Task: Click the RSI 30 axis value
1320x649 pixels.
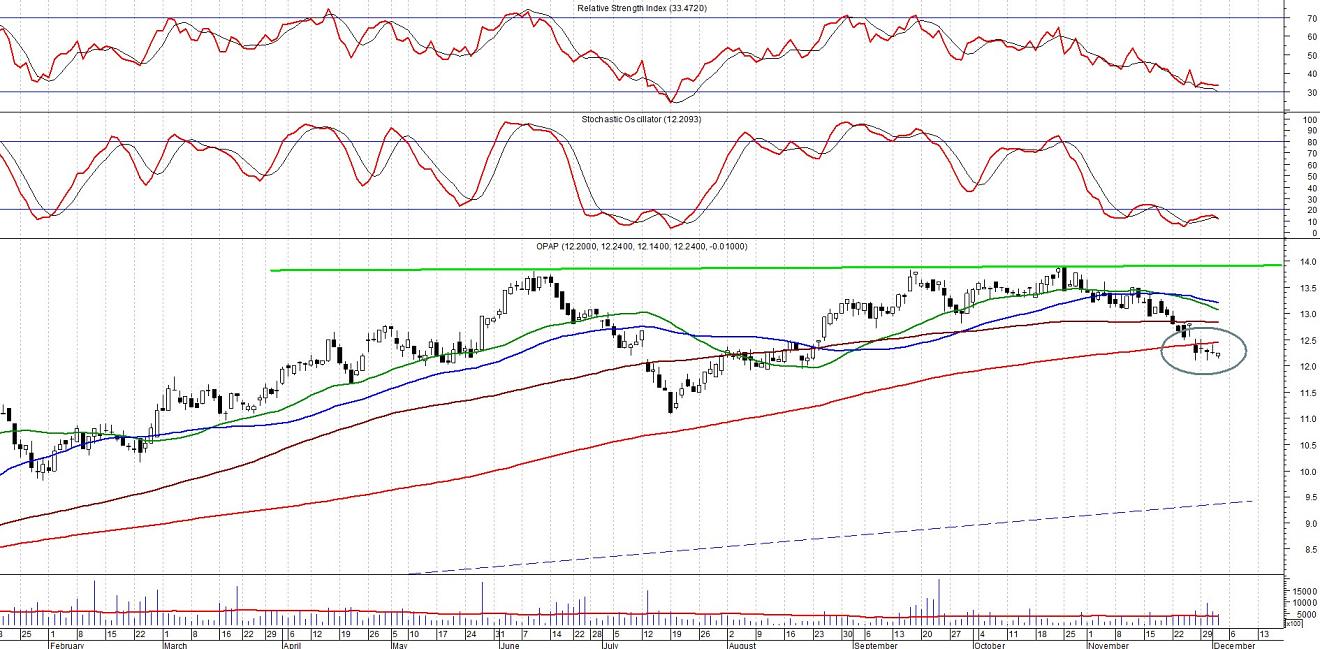Action: pyautogui.click(x=1310, y=92)
